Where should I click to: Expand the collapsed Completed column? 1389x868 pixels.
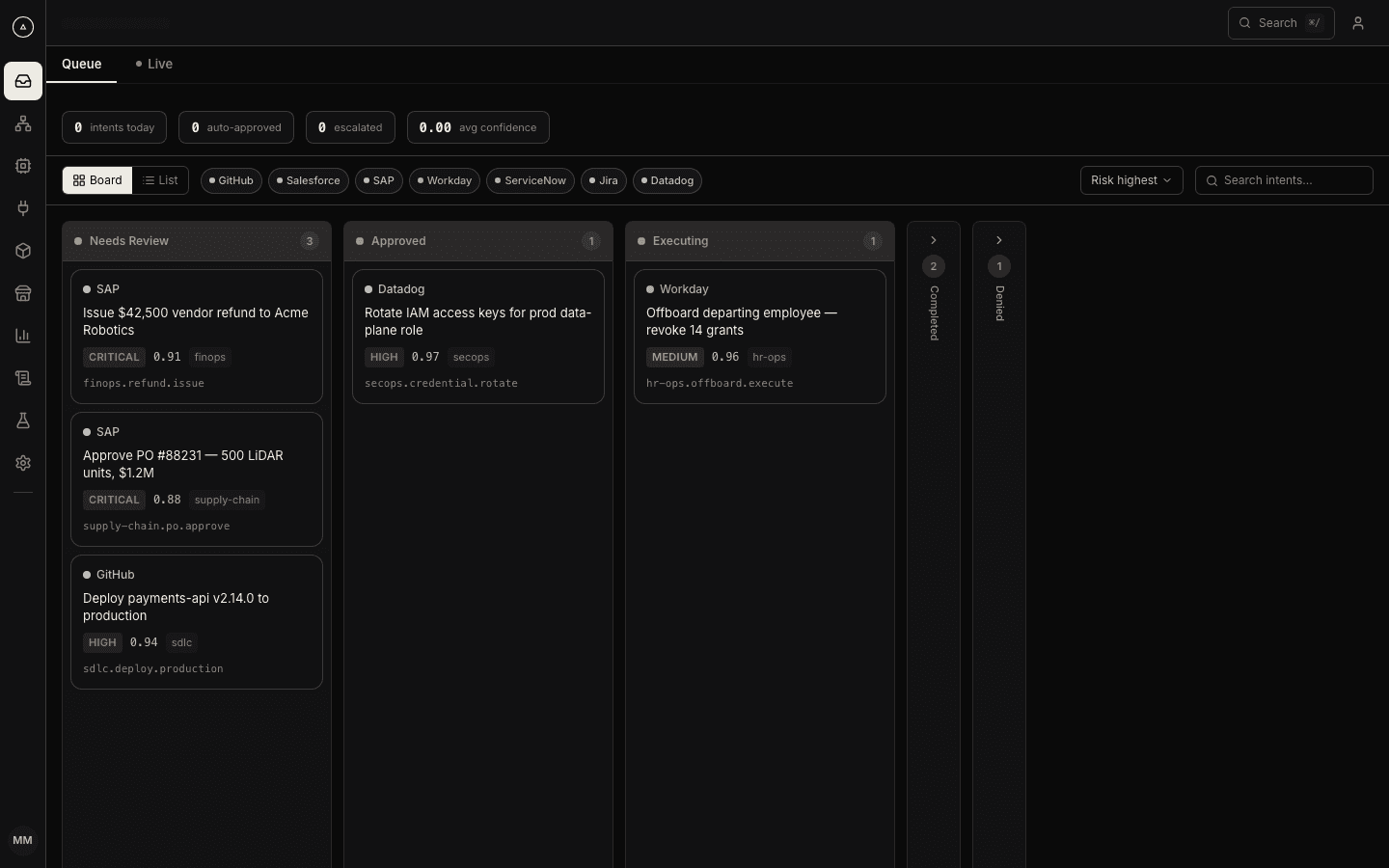pos(934,240)
